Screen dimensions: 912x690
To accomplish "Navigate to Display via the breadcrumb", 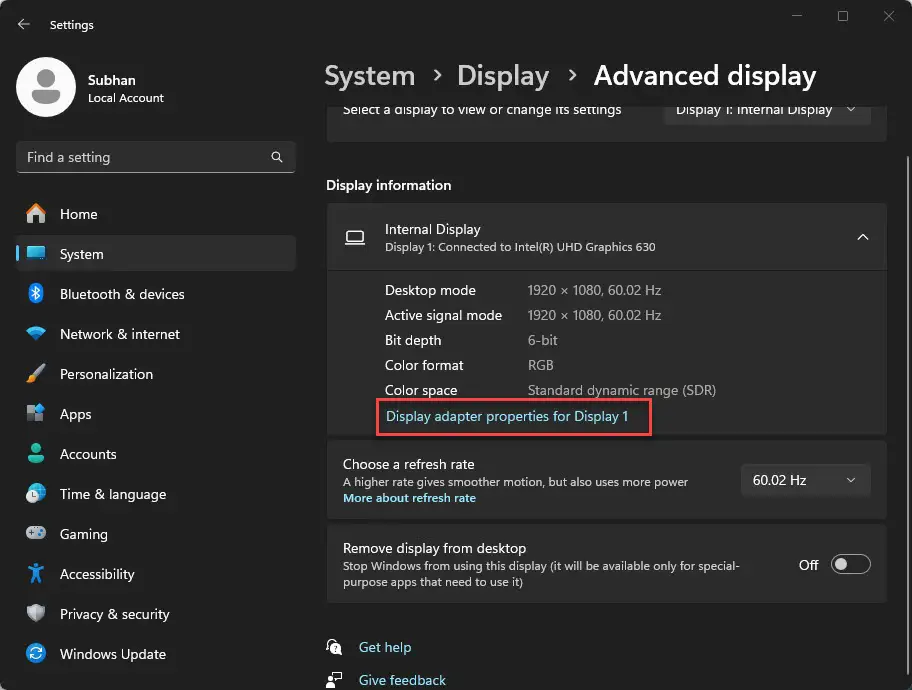I will (503, 75).
